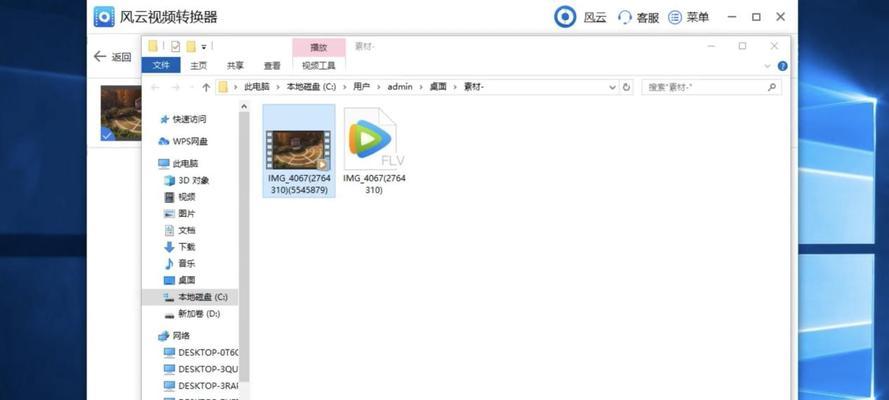Click 本地磁盘 (C:) in address breadcrumb

coord(311,87)
